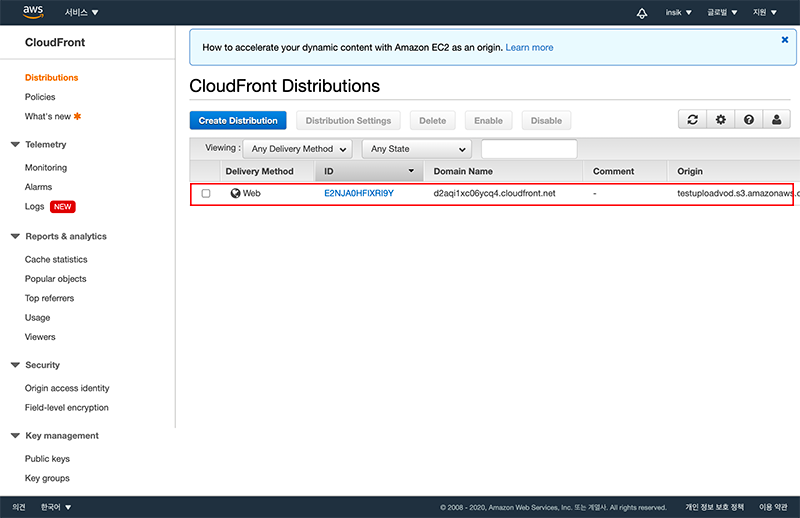The width and height of the screenshot is (800, 518).
Task: Collapse Reports & analytics section
Action: click(15, 236)
